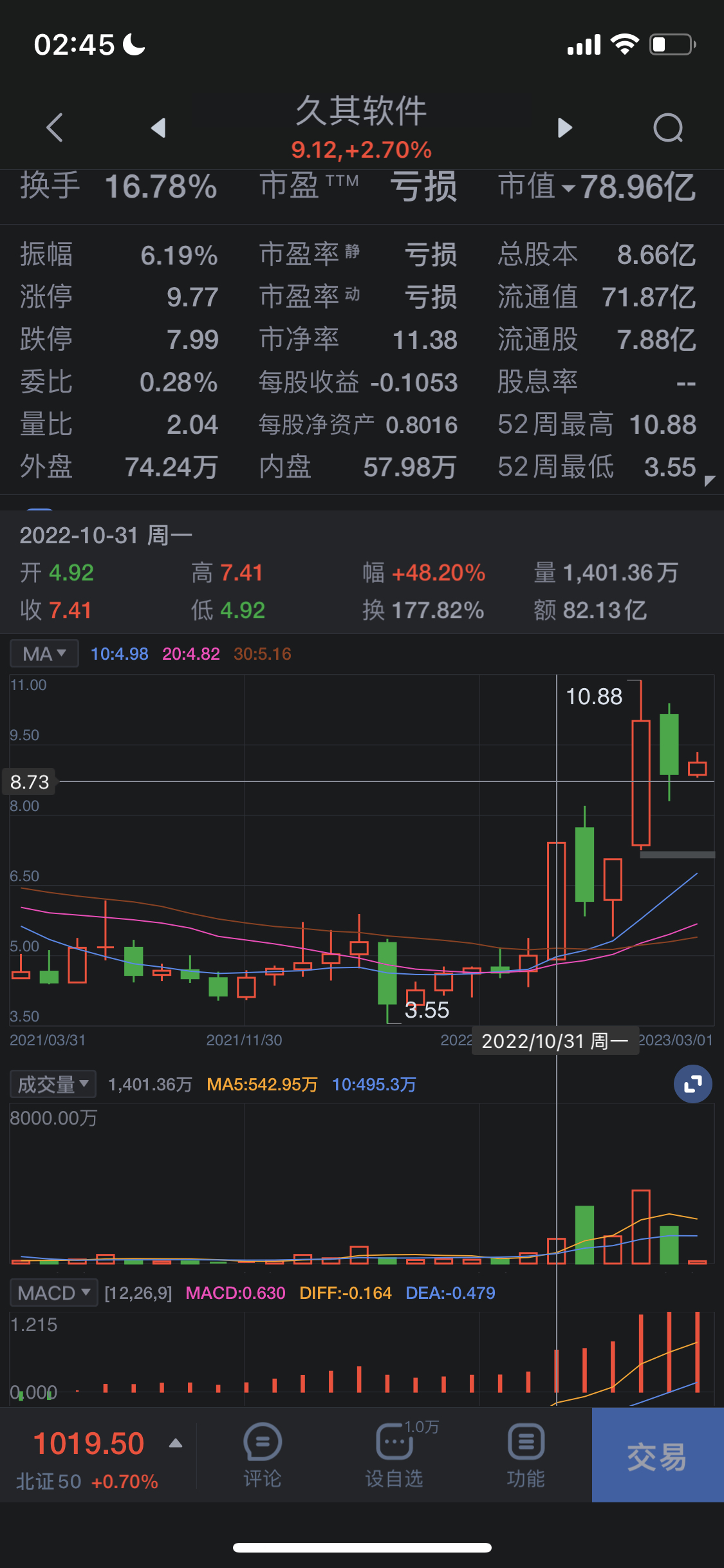Screen dimensions: 724x1568
Task: Open the search magnifier icon
Action: (x=668, y=127)
